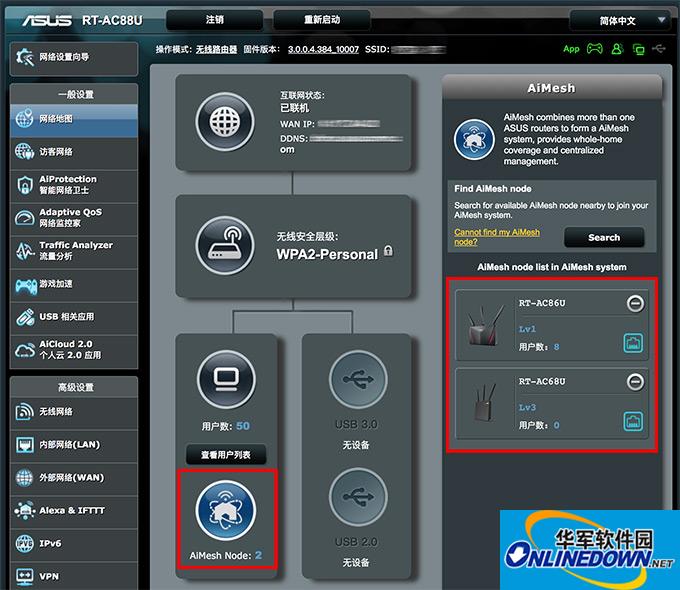This screenshot has height=590, width=680.
Task: Click the AiMesh Node icon
Action: pos(226,510)
